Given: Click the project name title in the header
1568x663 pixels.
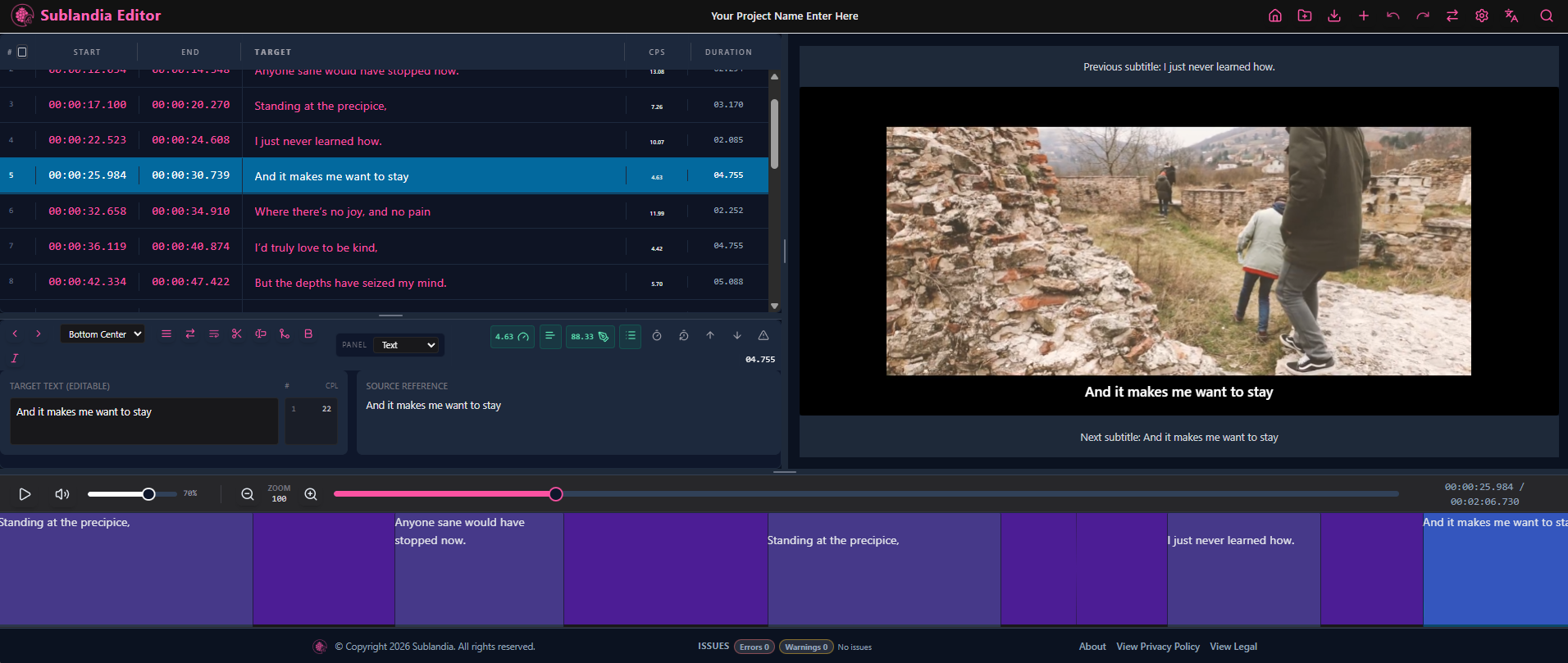Looking at the screenshot, I should pos(785,16).
